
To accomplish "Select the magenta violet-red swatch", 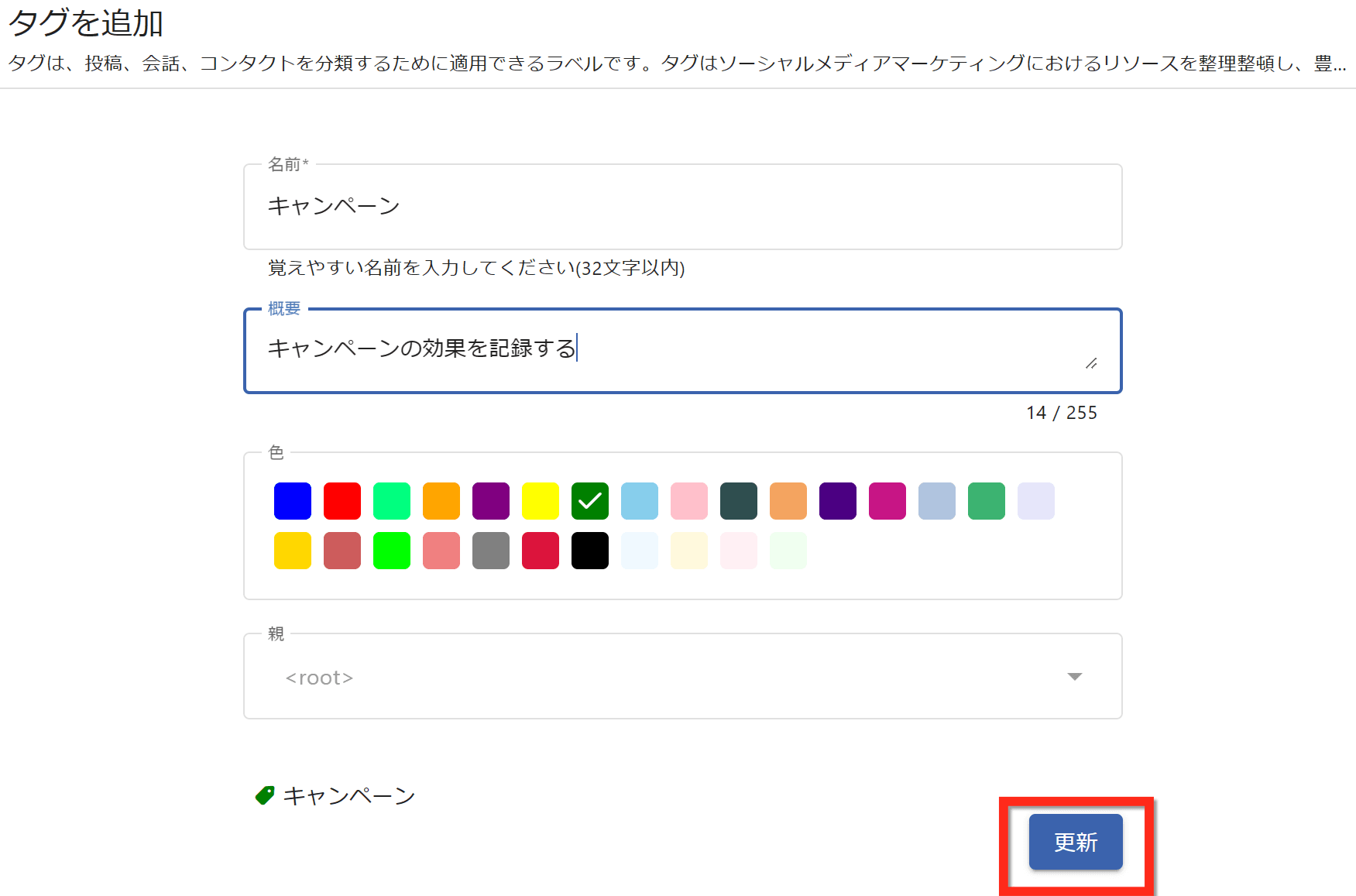I will tap(887, 501).
